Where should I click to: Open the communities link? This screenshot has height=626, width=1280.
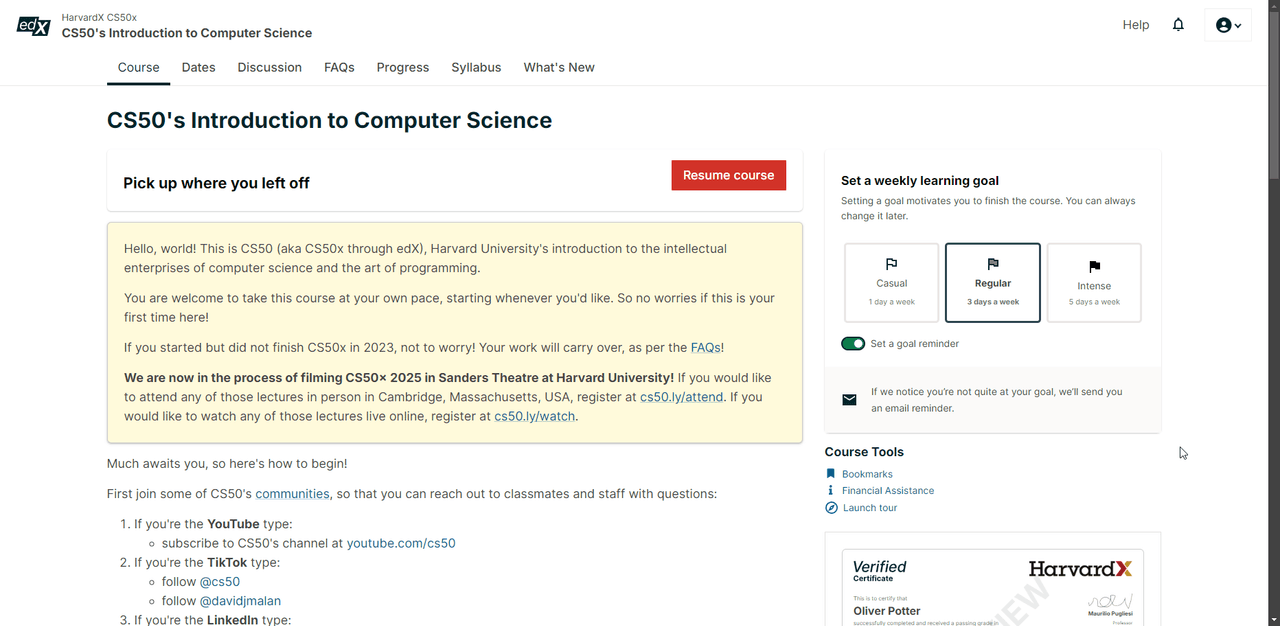[x=292, y=494]
